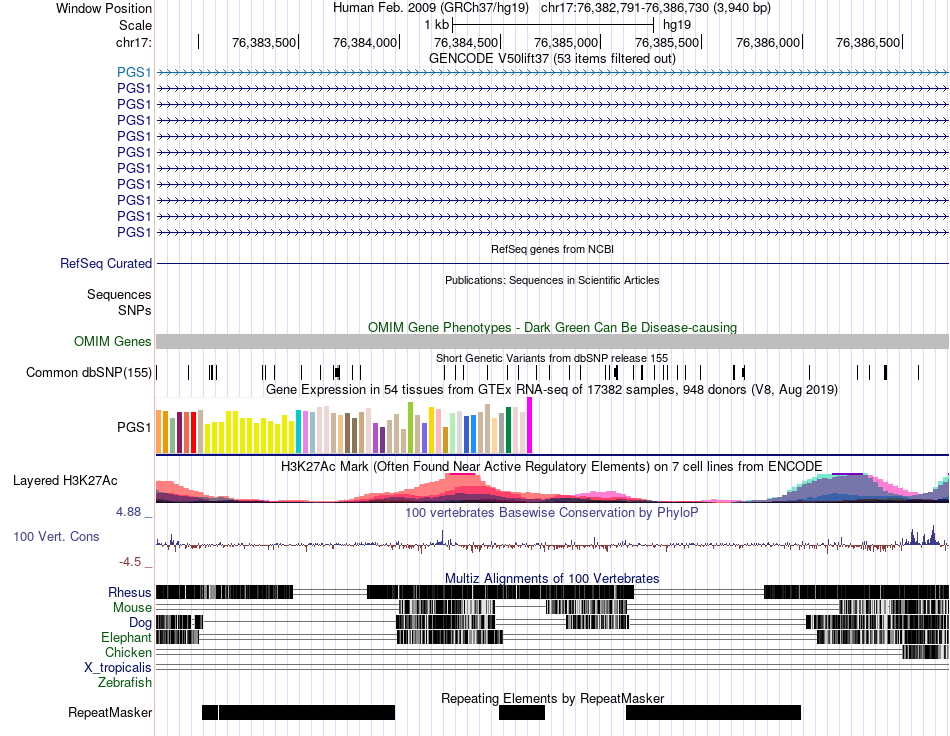
Task: Click the Window Position label
Action: coord(104,8)
